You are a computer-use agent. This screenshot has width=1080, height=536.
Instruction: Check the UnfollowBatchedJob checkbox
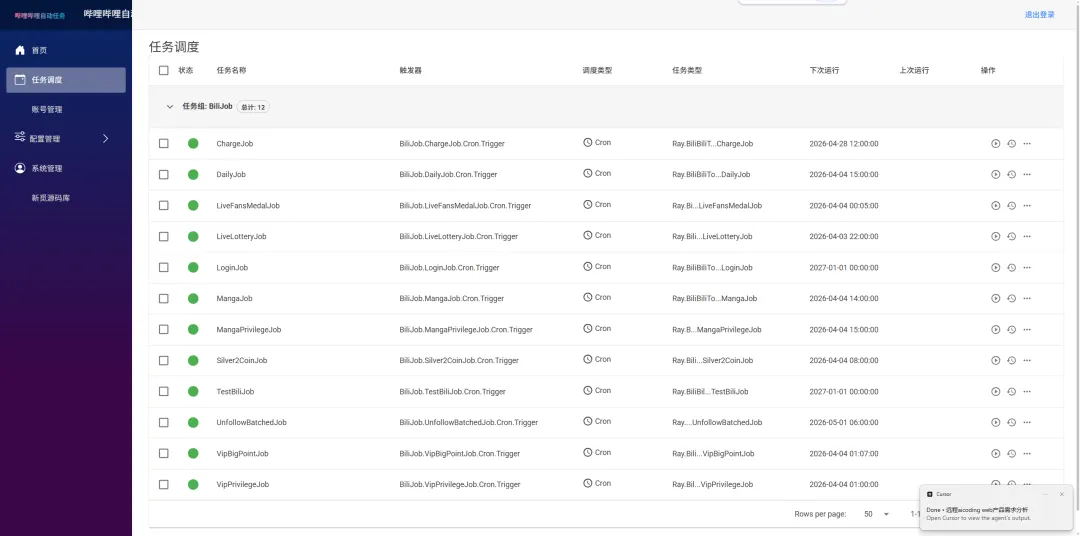coord(164,423)
